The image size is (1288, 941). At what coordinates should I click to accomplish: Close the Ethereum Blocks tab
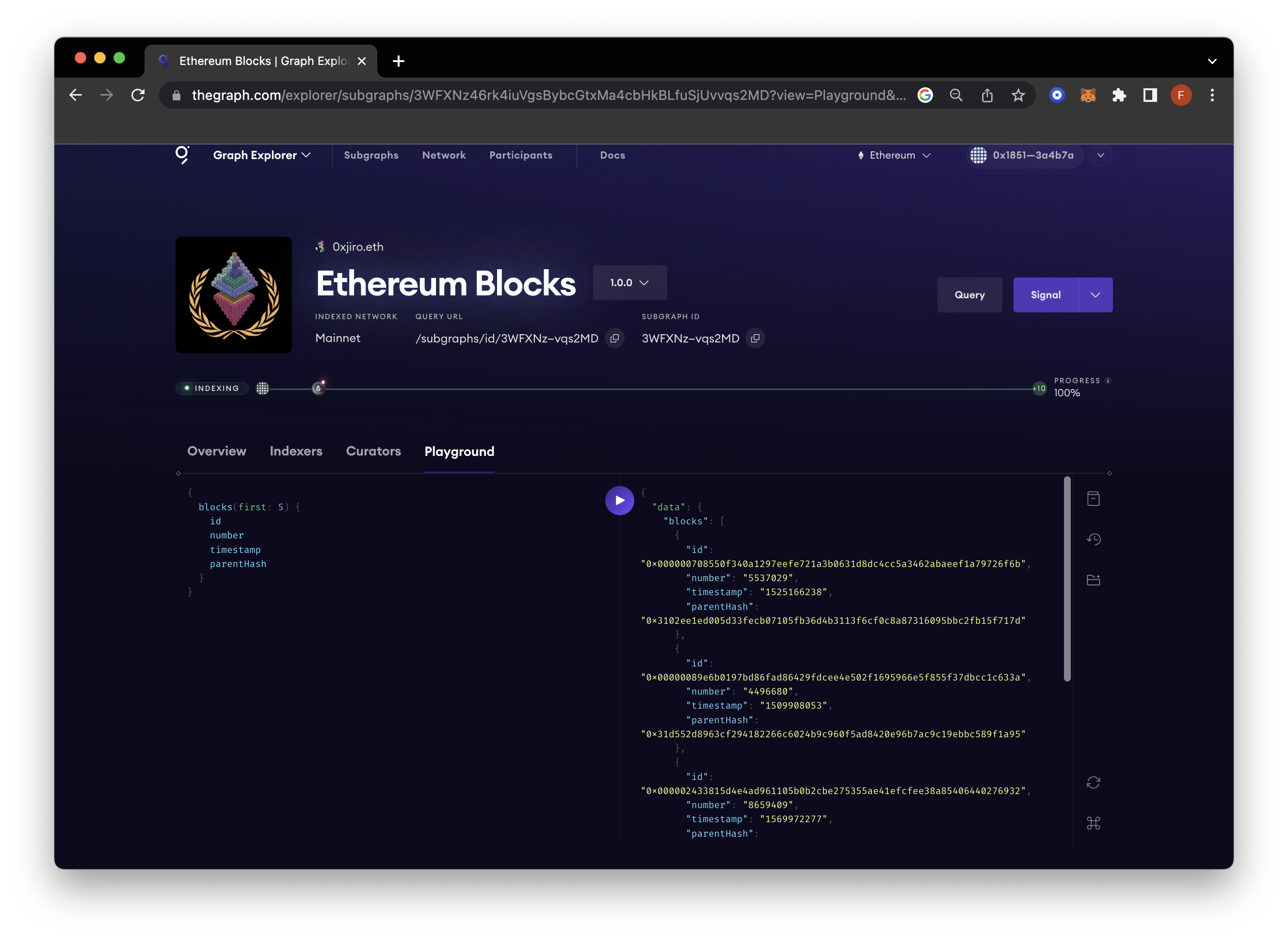362,61
